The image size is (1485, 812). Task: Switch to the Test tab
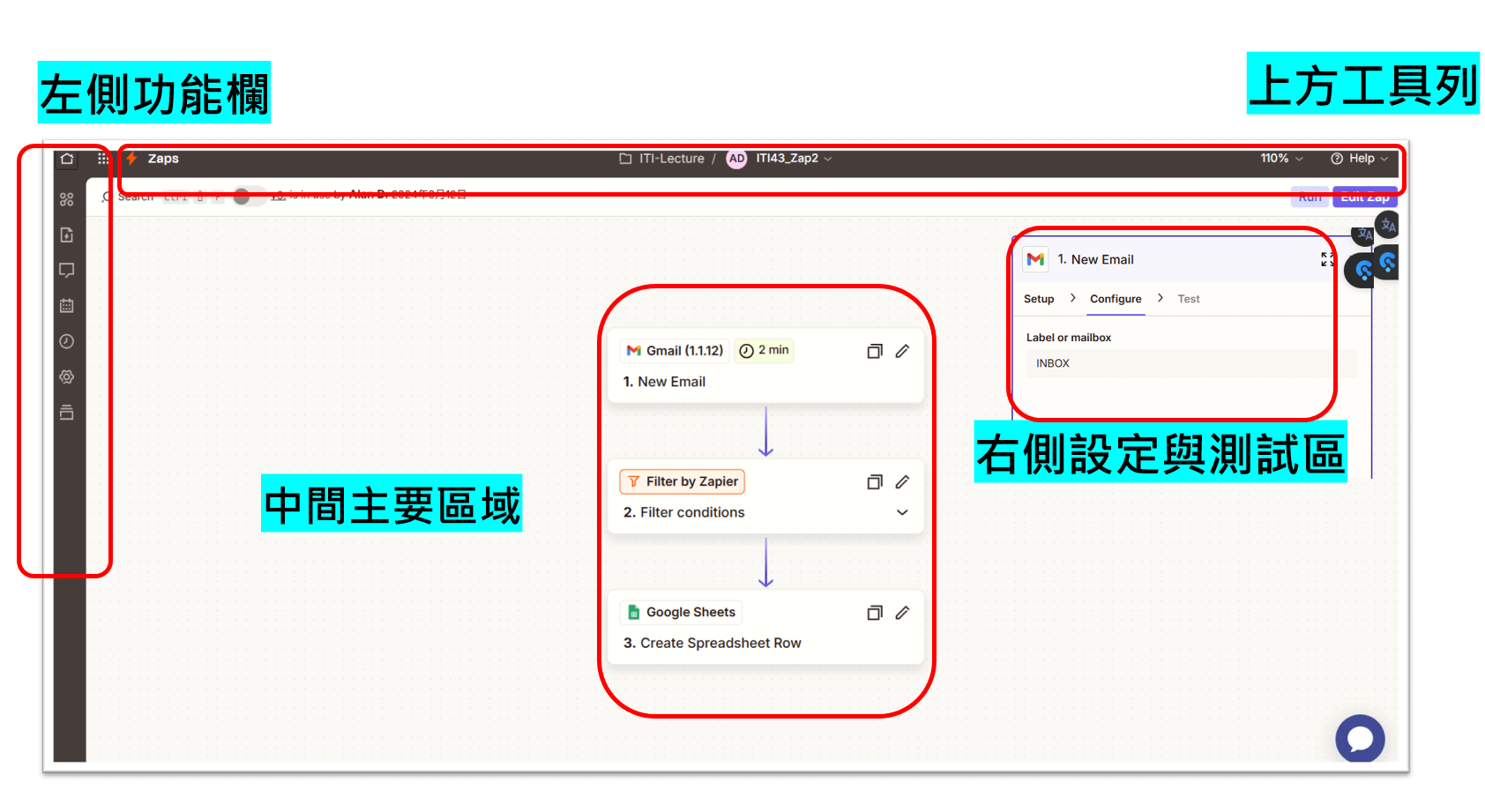pos(1188,299)
